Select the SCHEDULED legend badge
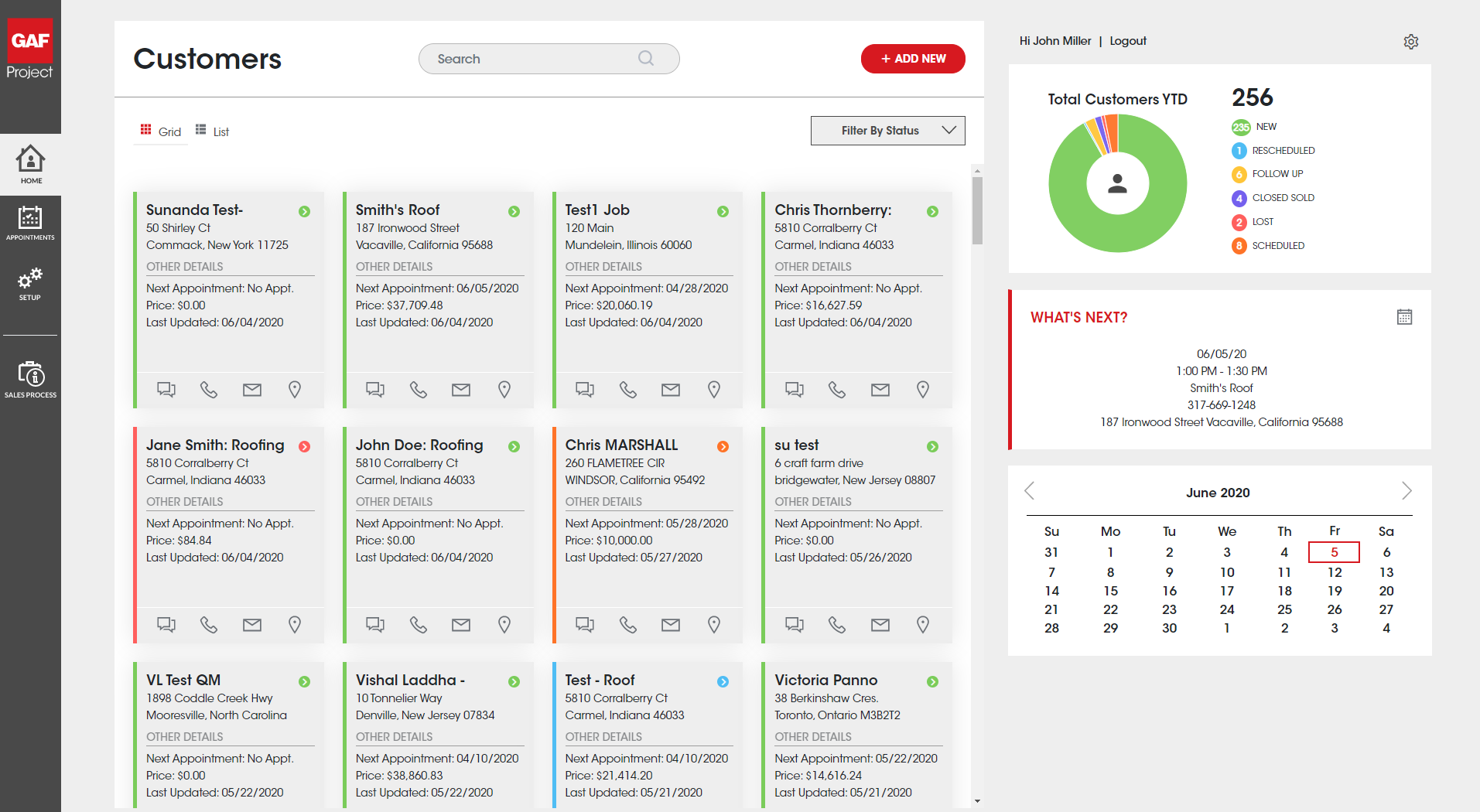1480x812 pixels. (1239, 246)
